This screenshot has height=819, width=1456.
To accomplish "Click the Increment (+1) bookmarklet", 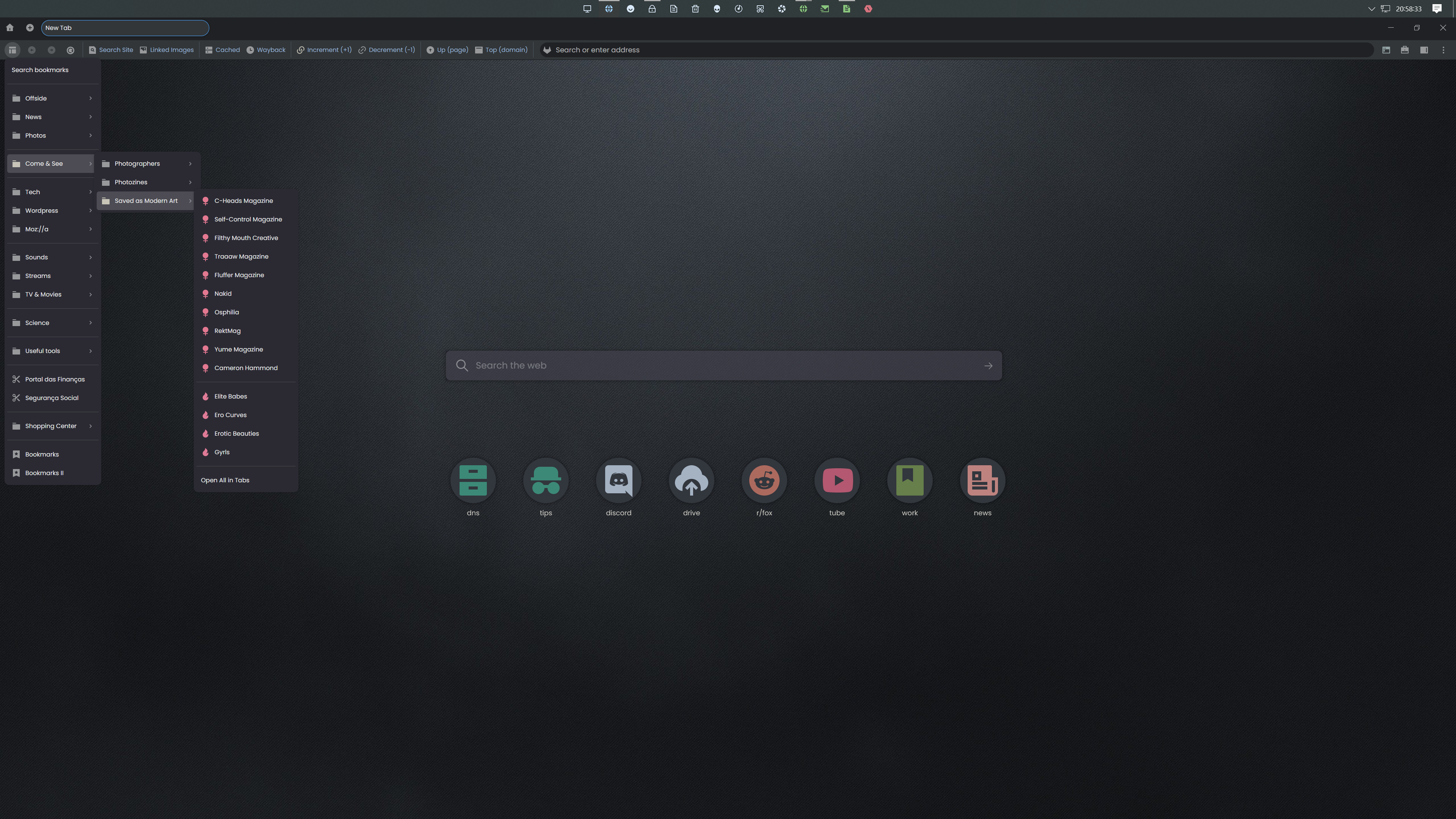I will coord(325,50).
